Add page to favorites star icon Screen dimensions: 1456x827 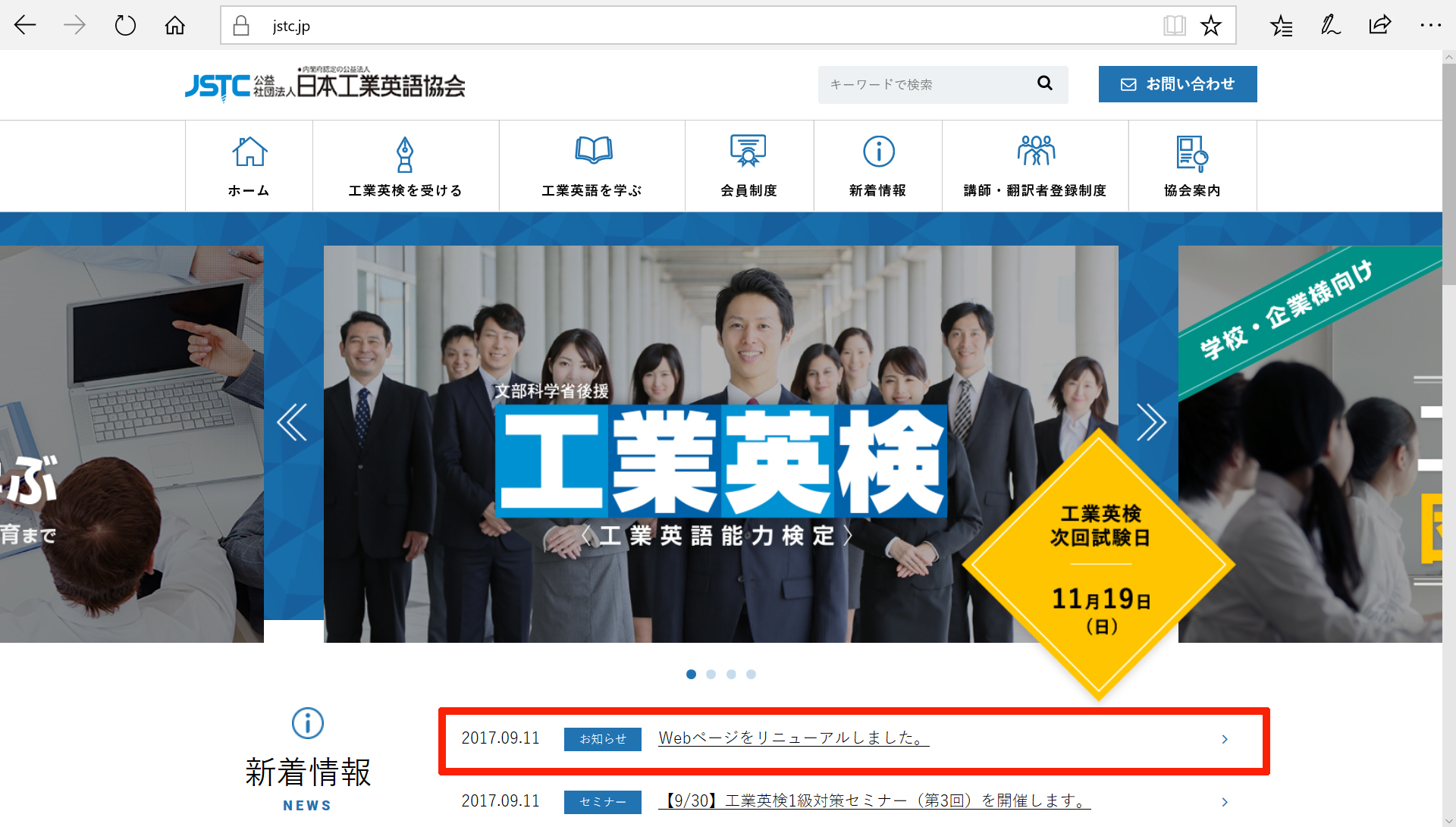click(x=1211, y=26)
